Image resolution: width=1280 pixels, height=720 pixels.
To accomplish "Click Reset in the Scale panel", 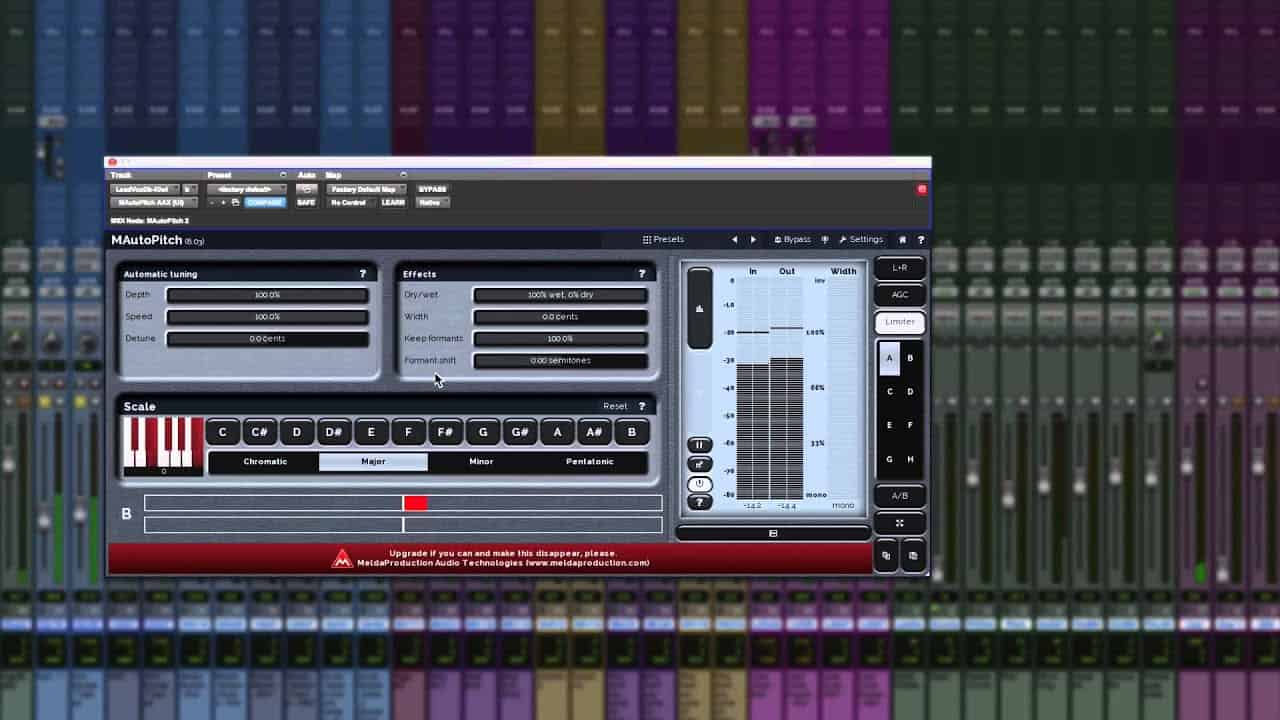I will click(x=615, y=406).
